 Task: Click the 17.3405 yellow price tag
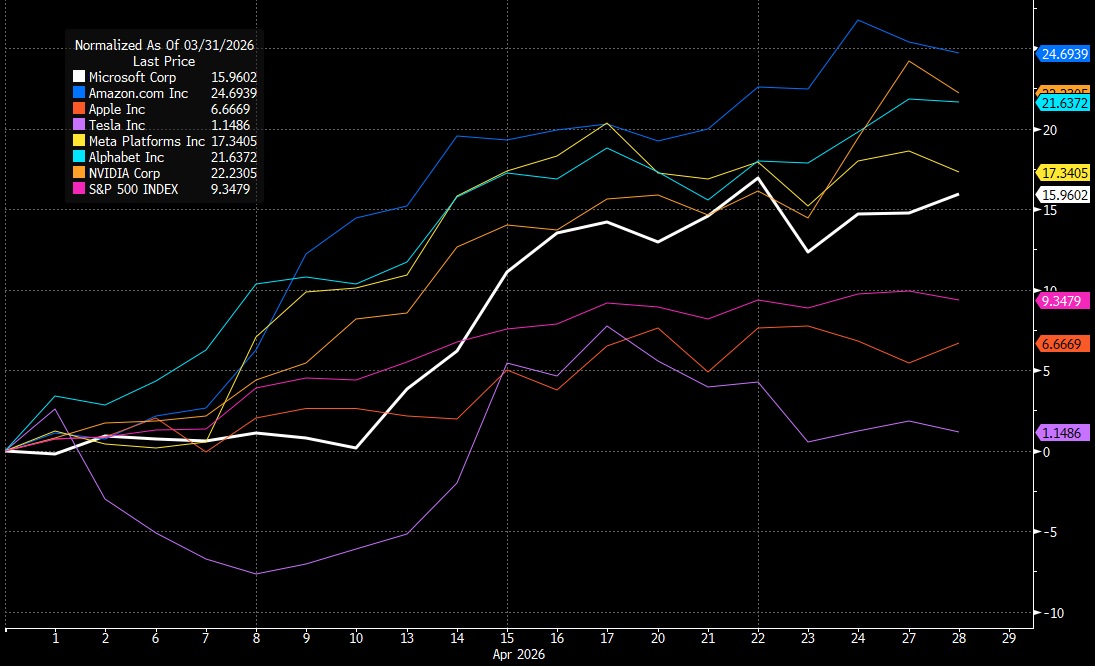pos(1063,173)
